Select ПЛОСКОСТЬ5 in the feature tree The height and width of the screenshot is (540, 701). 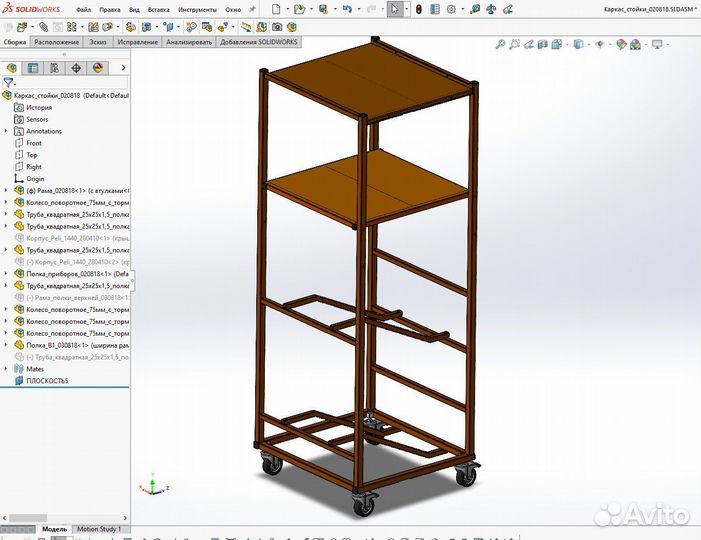click(46, 381)
